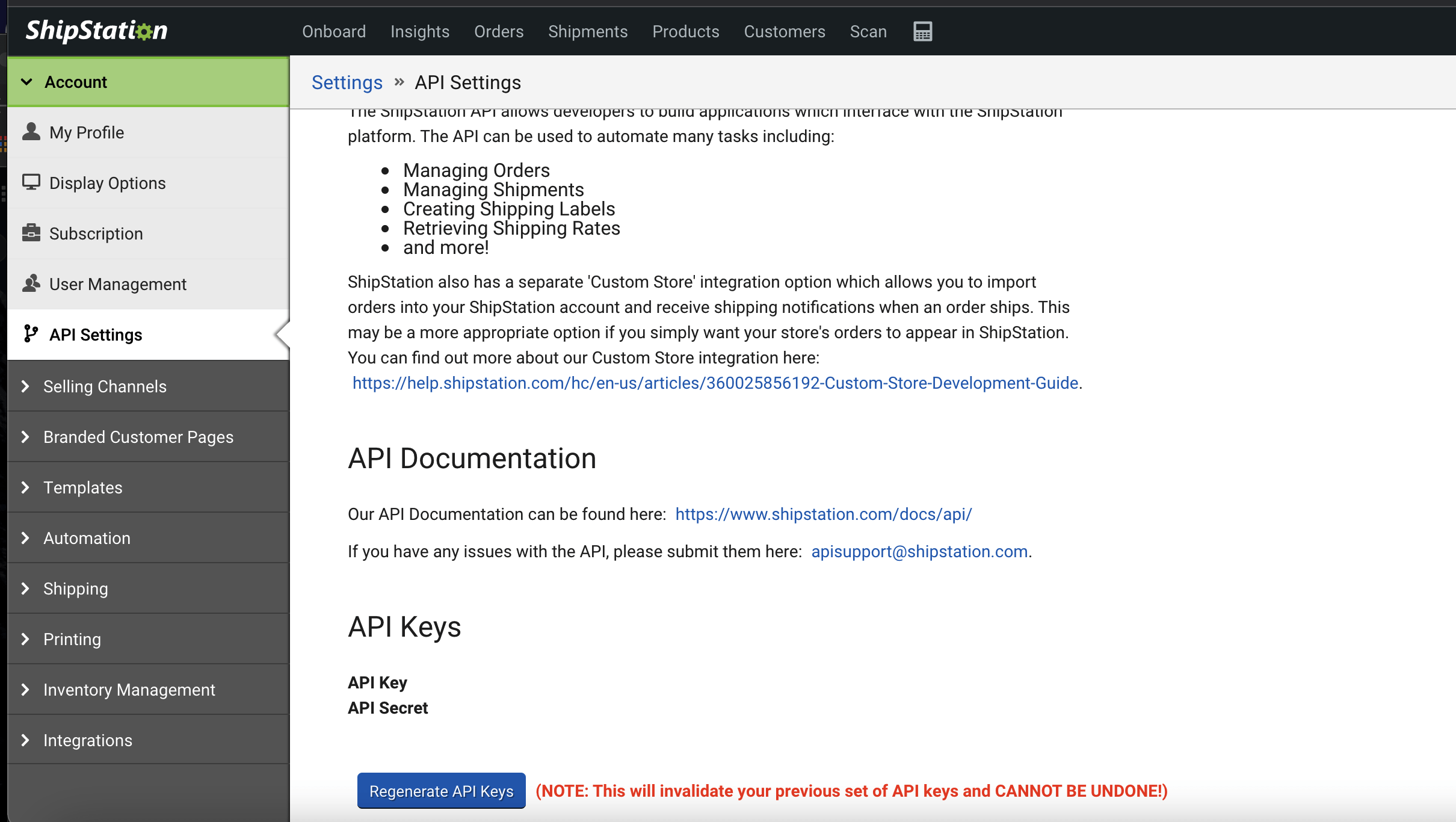Screen dimensions: 1456x822
Task: Open the Onboard tab
Action: 334,31
